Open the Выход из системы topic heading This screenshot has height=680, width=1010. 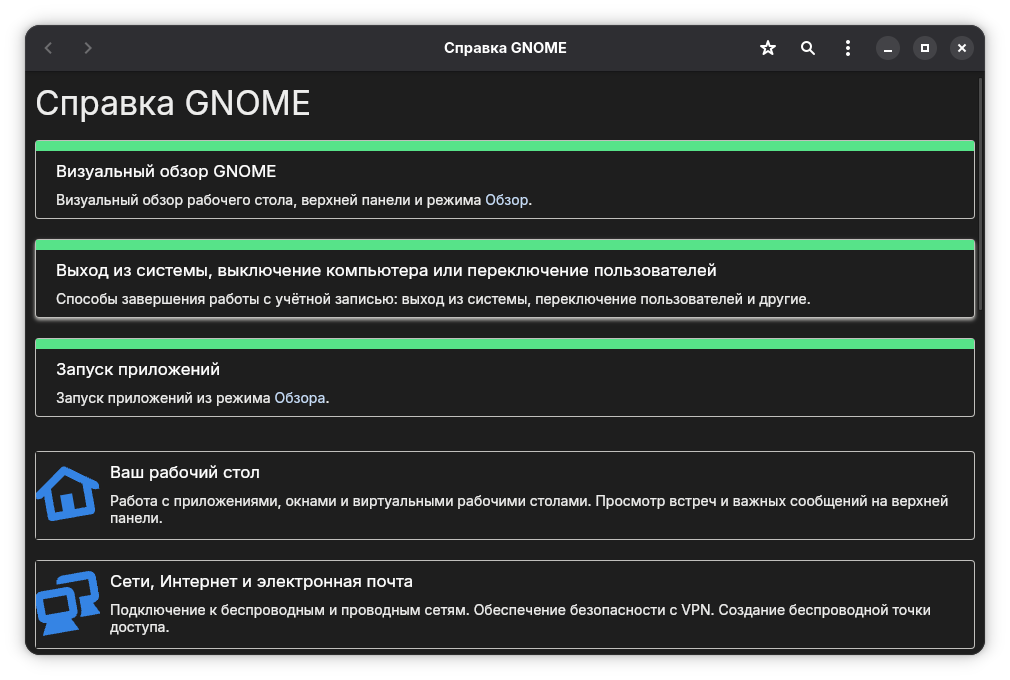tap(386, 270)
